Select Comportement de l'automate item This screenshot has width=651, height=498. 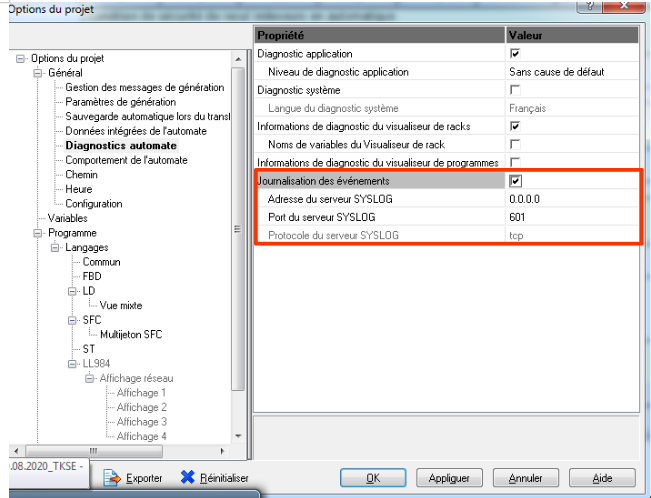click(x=126, y=160)
